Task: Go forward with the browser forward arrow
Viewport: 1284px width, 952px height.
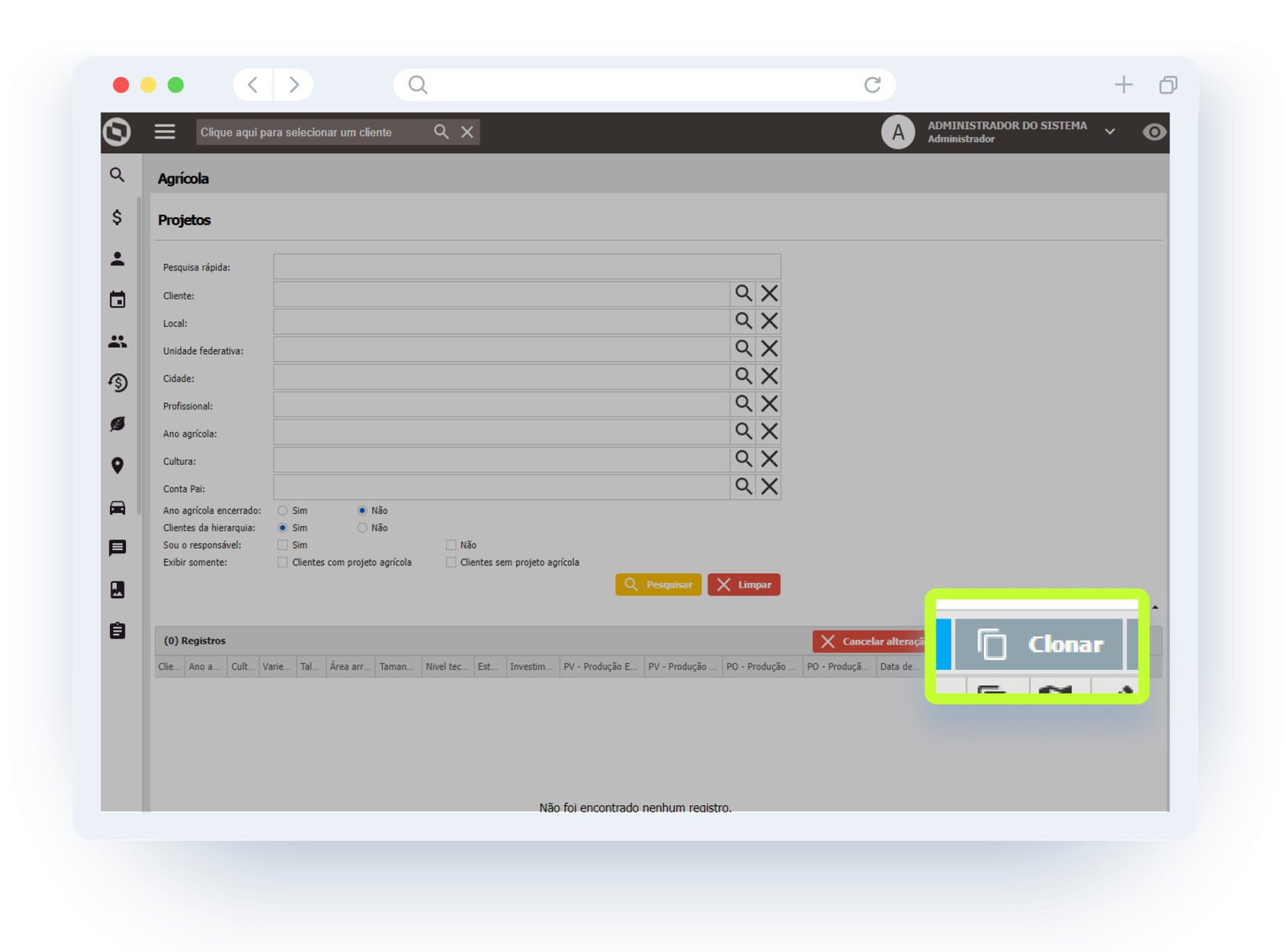Action: click(x=294, y=84)
